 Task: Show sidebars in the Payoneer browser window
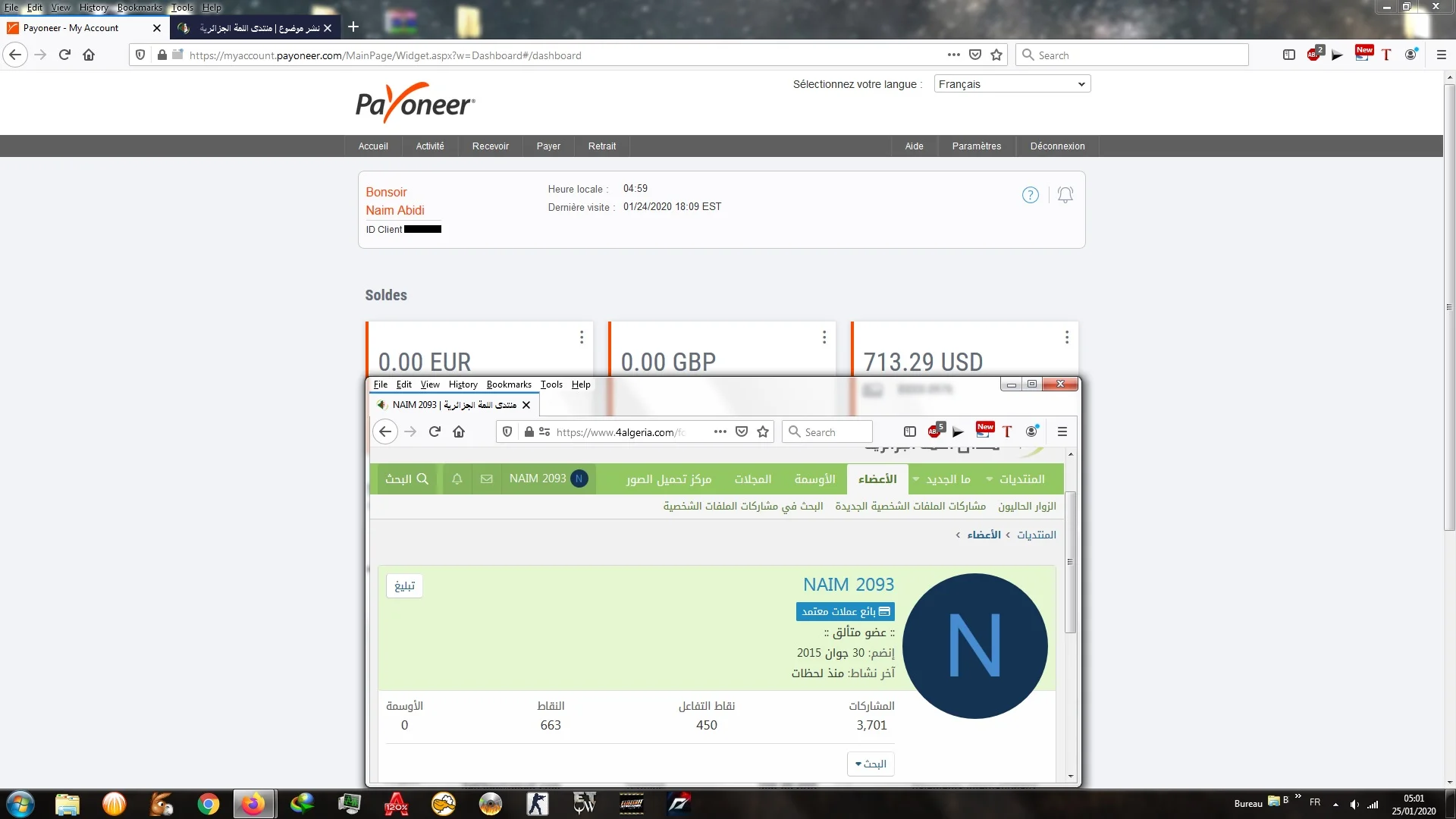[x=1288, y=55]
